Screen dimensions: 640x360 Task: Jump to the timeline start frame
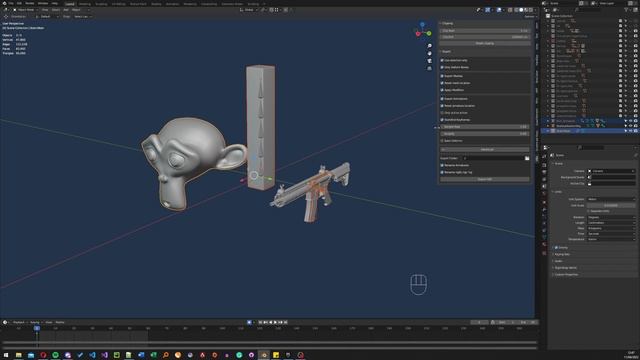tap(260, 322)
